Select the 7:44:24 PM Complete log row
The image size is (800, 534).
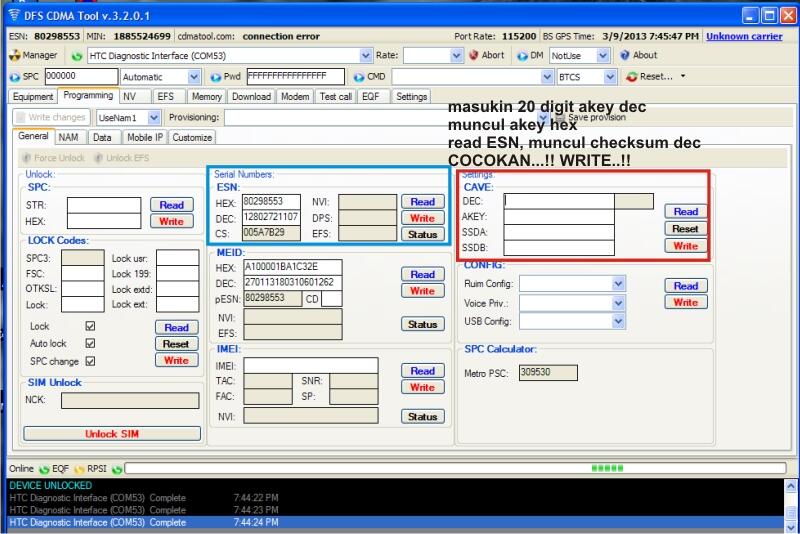coord(395,523)
